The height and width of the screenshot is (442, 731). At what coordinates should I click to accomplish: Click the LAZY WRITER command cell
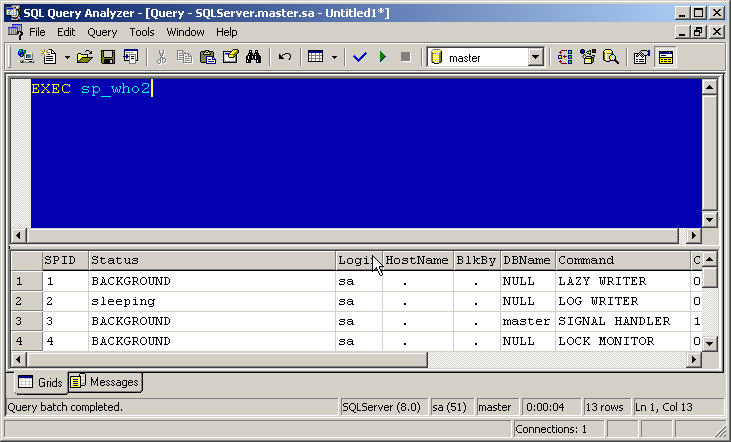click(x=623, y=281)
